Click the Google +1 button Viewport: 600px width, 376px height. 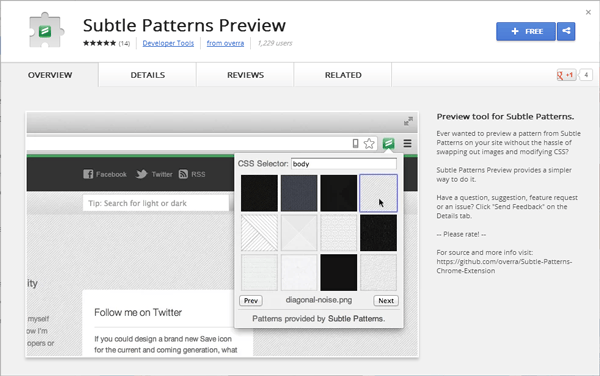pos(566,75)
